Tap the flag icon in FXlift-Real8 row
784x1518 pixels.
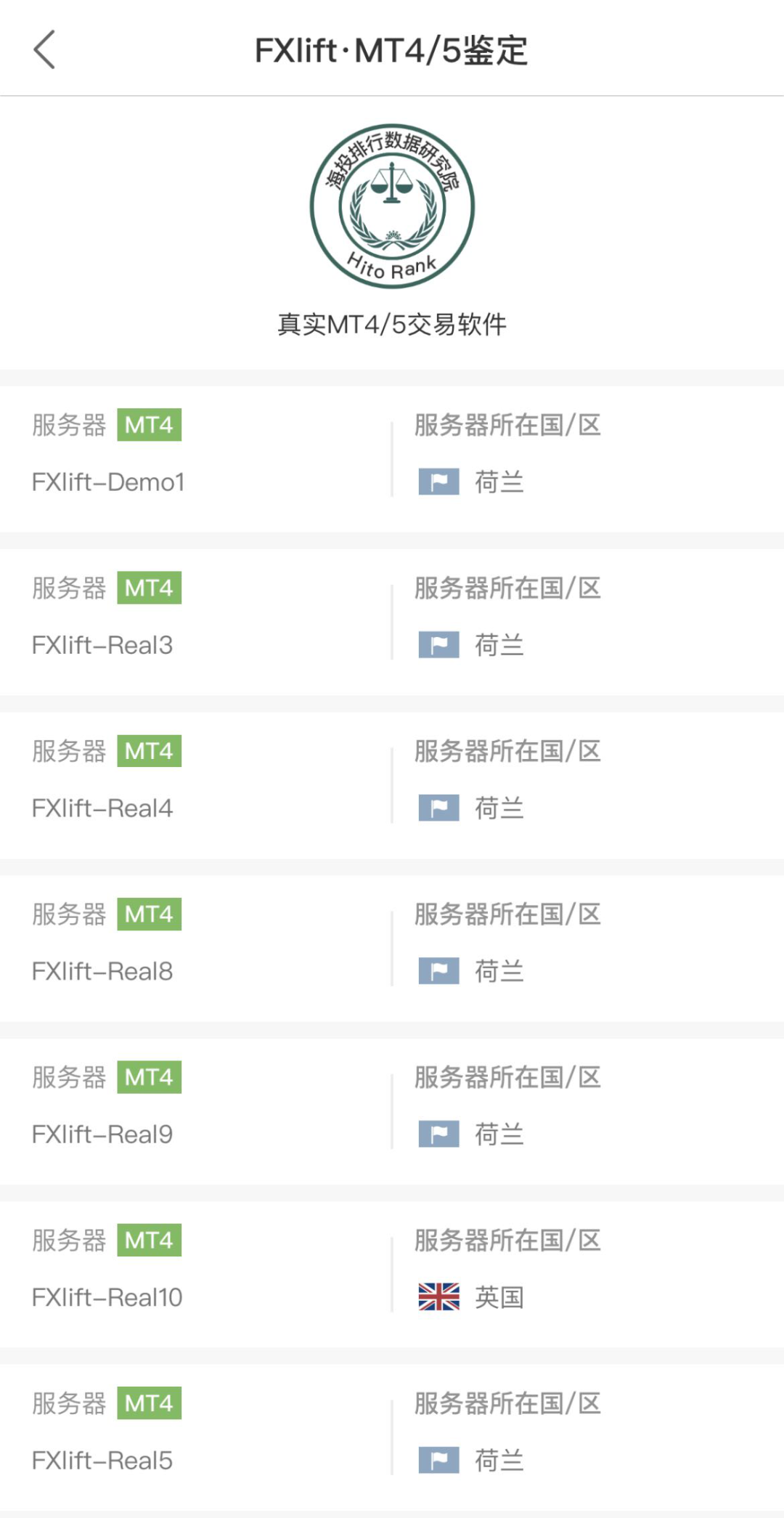438,971
